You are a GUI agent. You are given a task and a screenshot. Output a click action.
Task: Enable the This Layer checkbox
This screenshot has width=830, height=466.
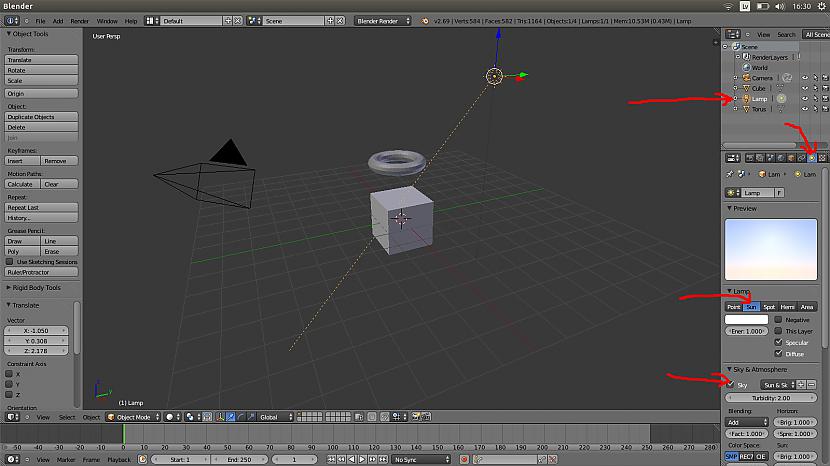[778, 331]
